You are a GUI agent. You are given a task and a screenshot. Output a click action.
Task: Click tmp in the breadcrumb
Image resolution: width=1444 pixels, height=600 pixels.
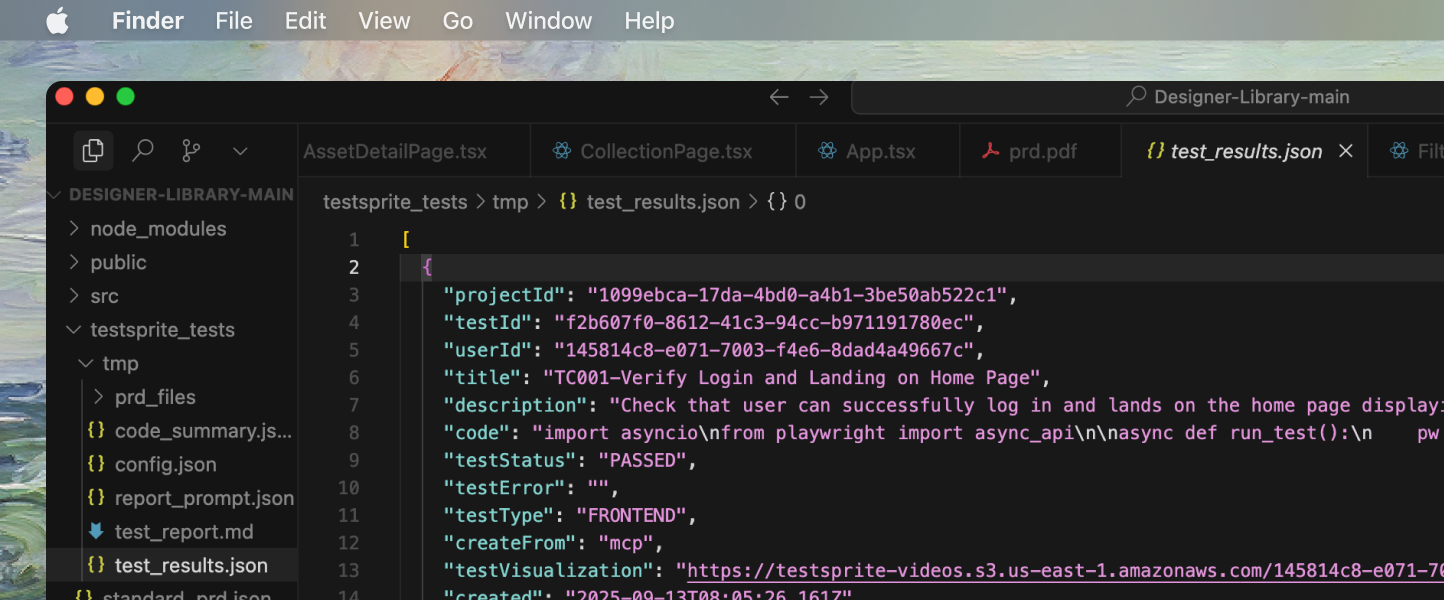(x=510, y=202)
